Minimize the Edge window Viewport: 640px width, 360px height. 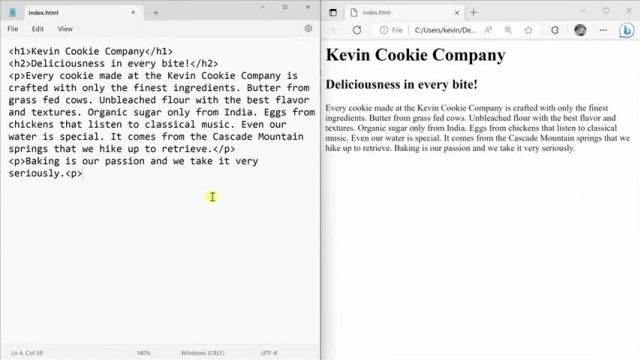(583, 11)
